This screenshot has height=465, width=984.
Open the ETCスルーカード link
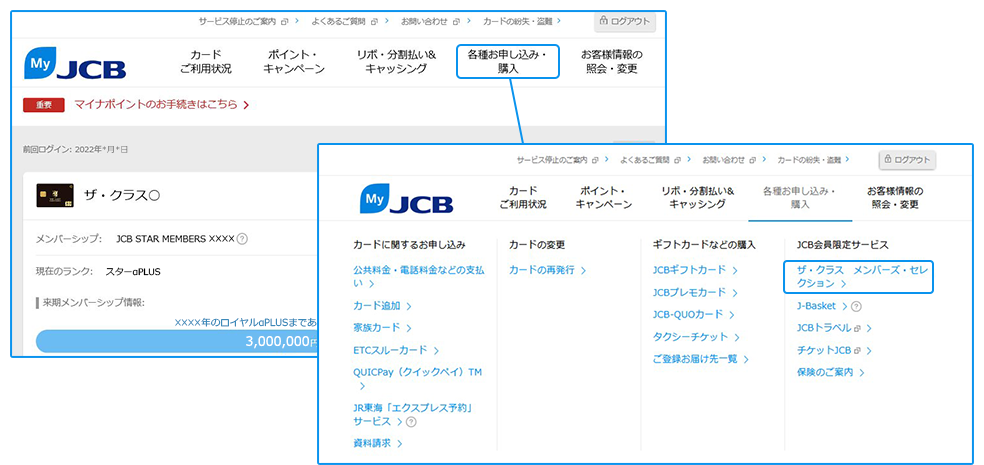click(396, 350)
